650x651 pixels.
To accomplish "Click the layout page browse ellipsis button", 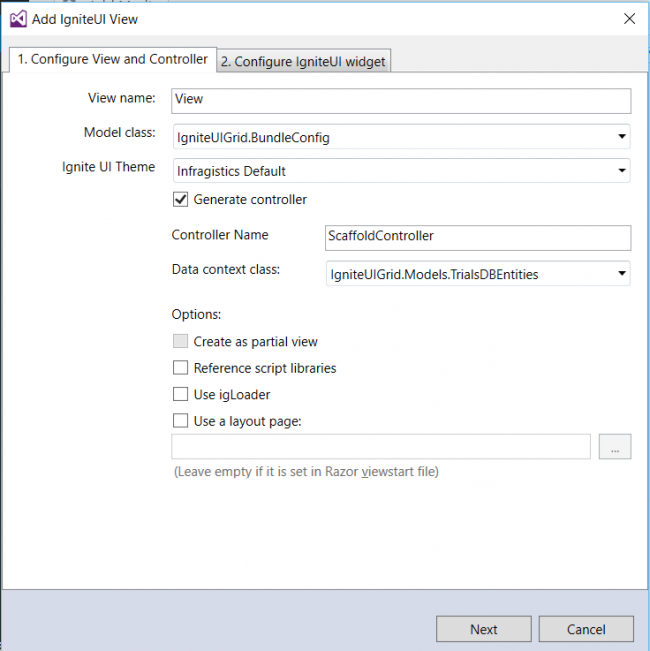I will [x=615, y=447].
